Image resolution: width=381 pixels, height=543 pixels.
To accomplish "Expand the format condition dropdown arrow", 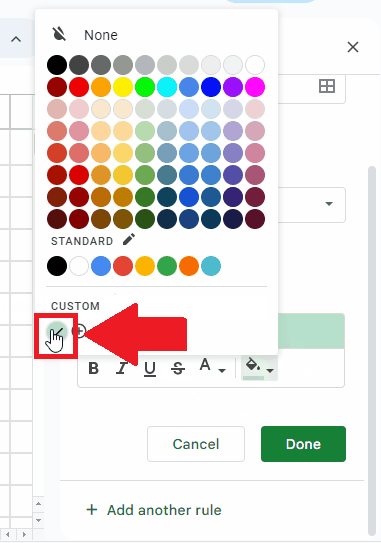I will click(x=329, y=204).
